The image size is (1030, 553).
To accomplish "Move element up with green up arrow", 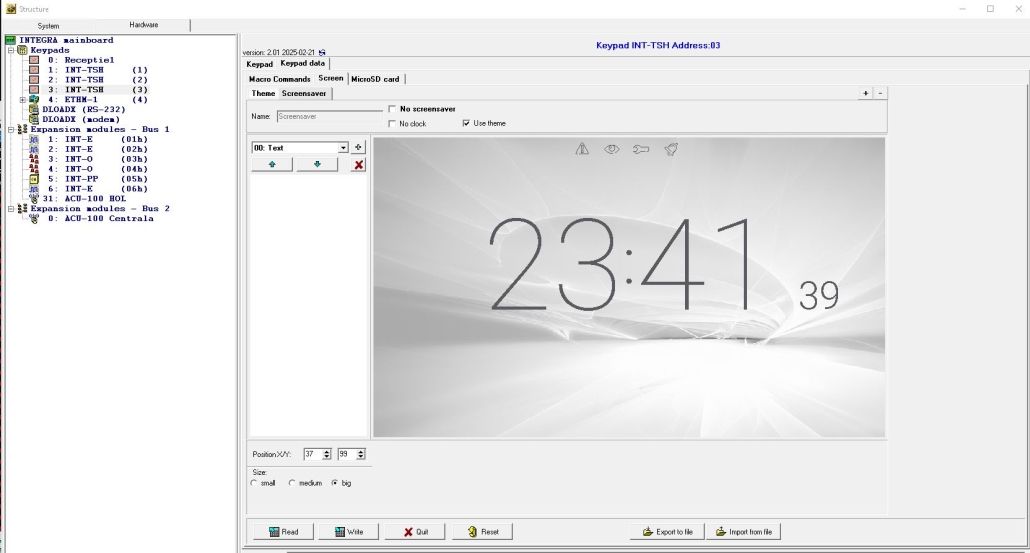I will tap(272, 165).
